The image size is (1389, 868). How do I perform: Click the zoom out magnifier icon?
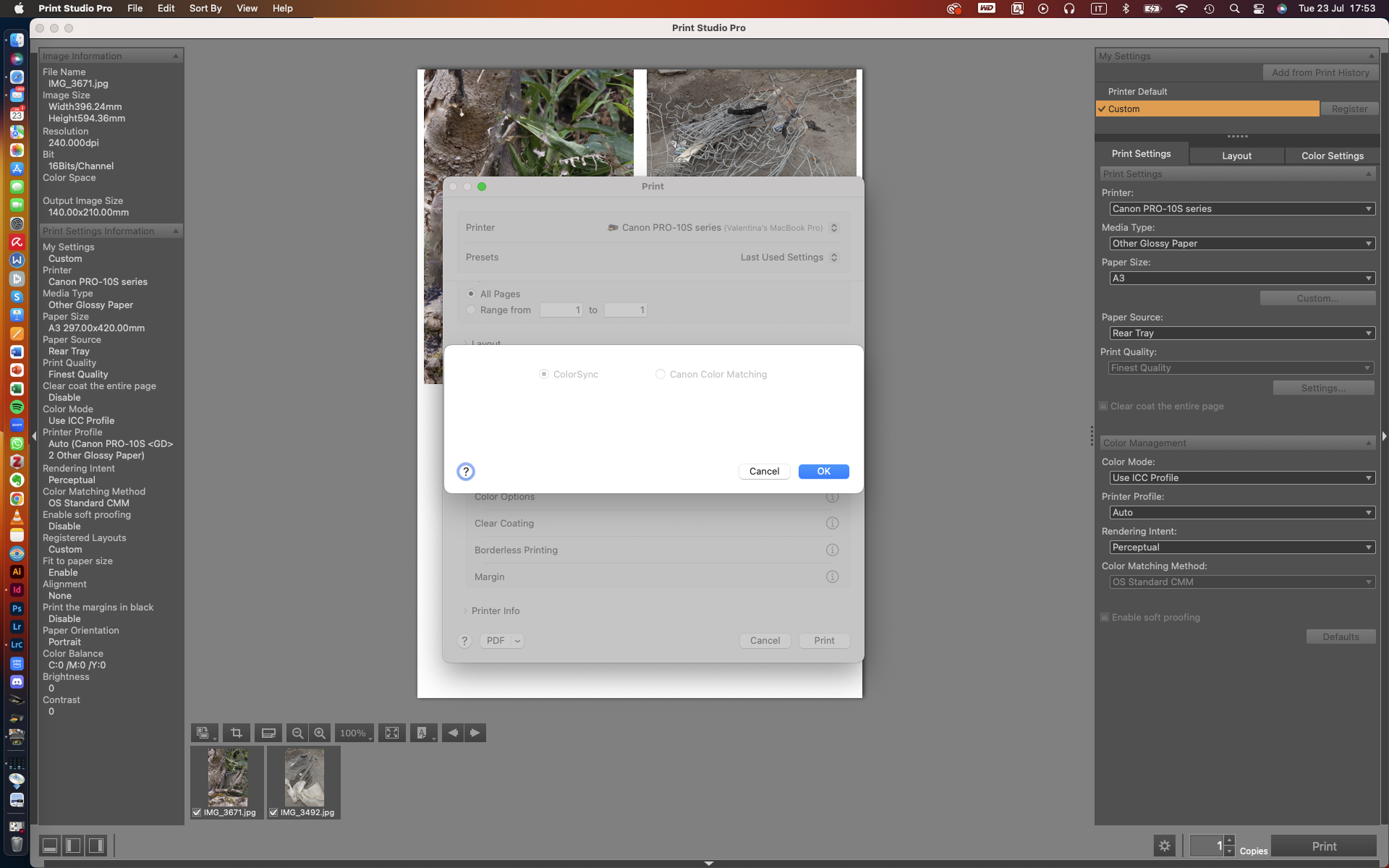point(297,733)
